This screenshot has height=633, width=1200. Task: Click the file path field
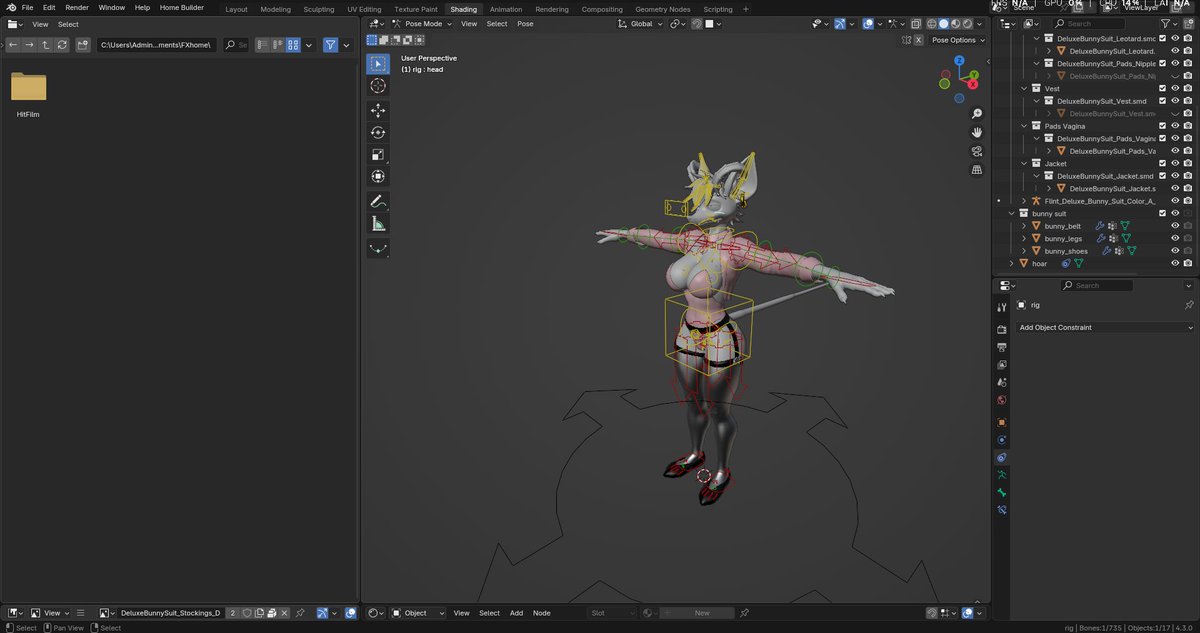pos(157,45)
